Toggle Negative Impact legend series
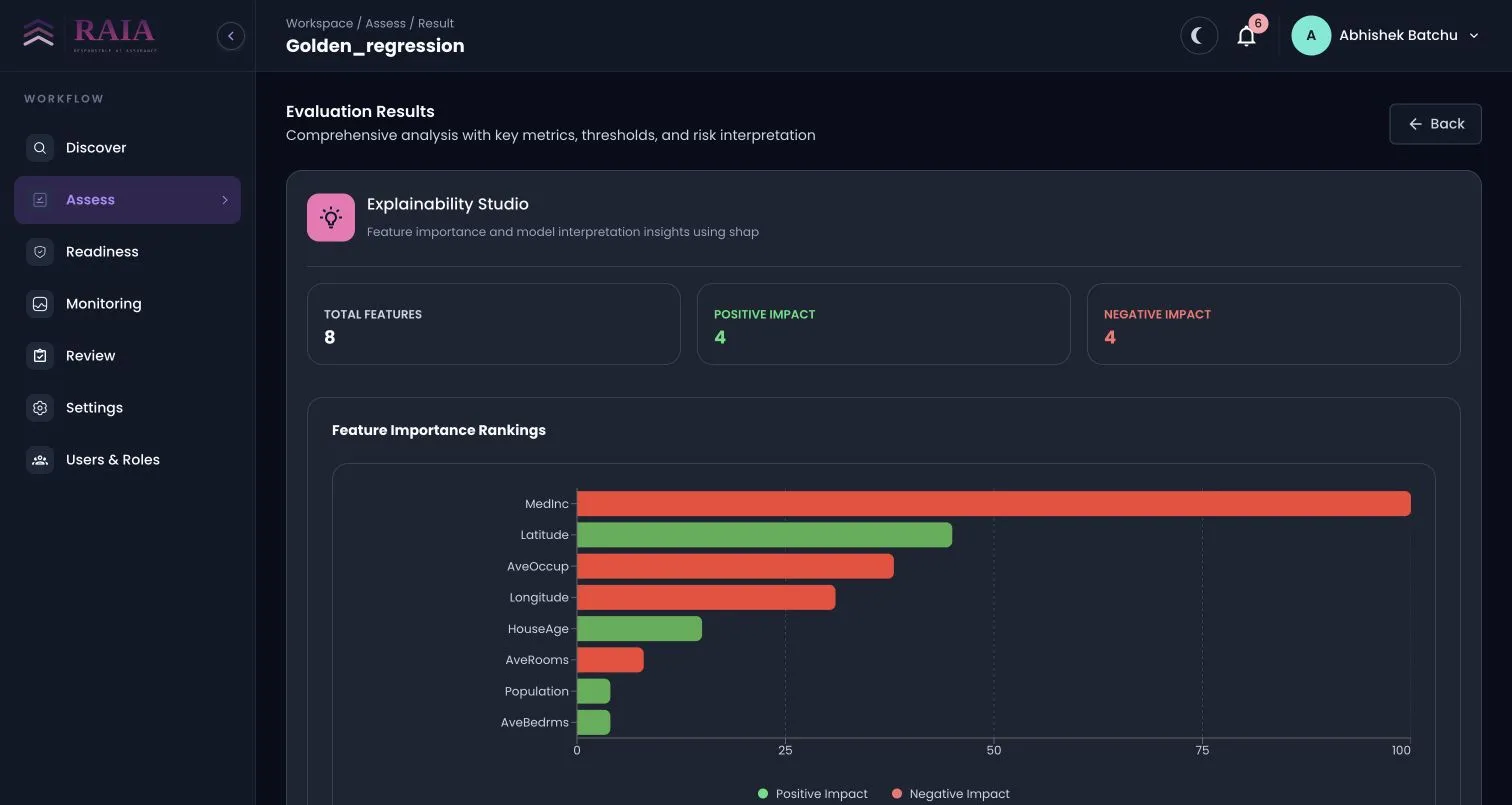The width and height of the screenshot is (1512, 805). (x=951, y=794)
